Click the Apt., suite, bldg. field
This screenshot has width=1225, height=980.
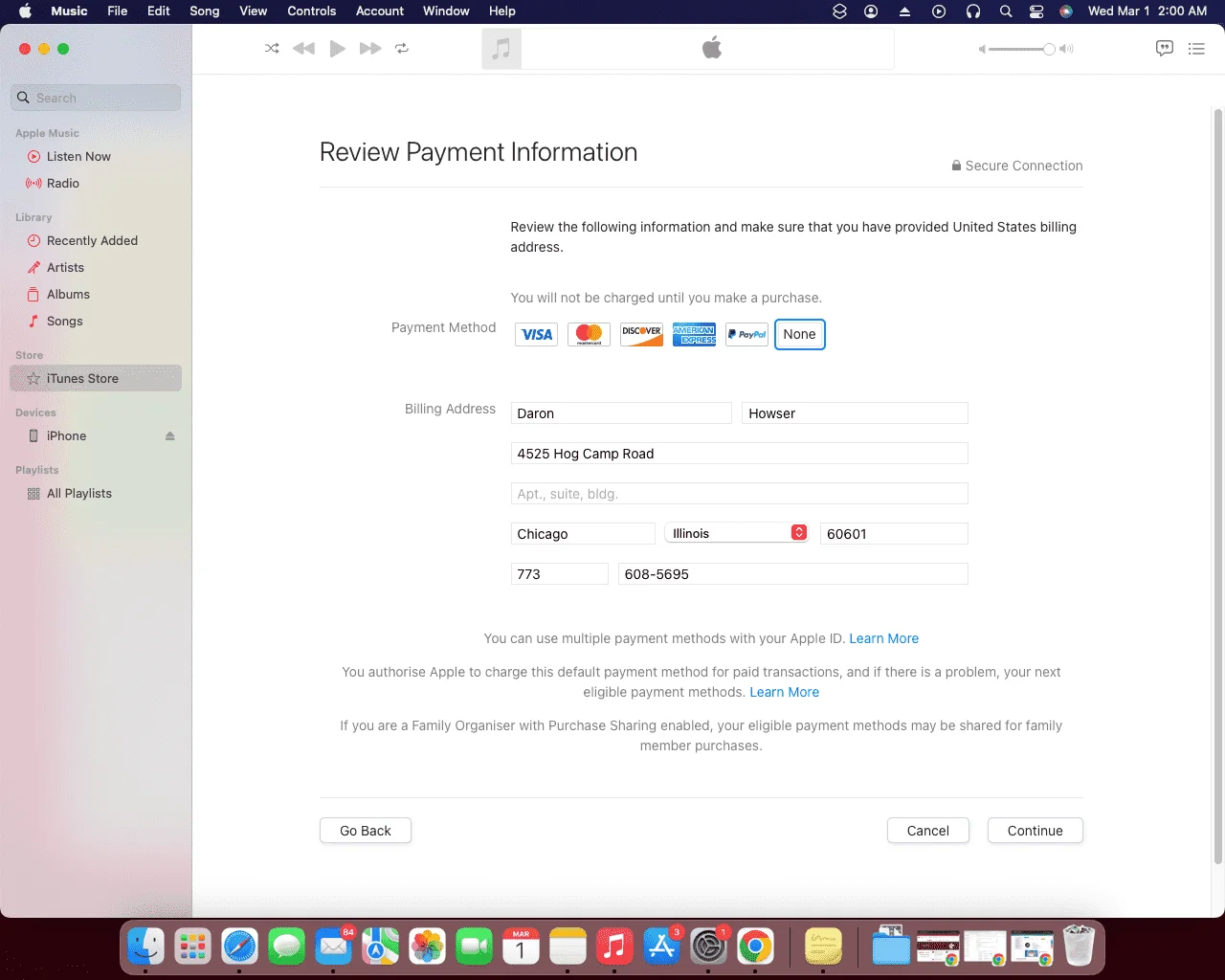(x=740, y=494)
